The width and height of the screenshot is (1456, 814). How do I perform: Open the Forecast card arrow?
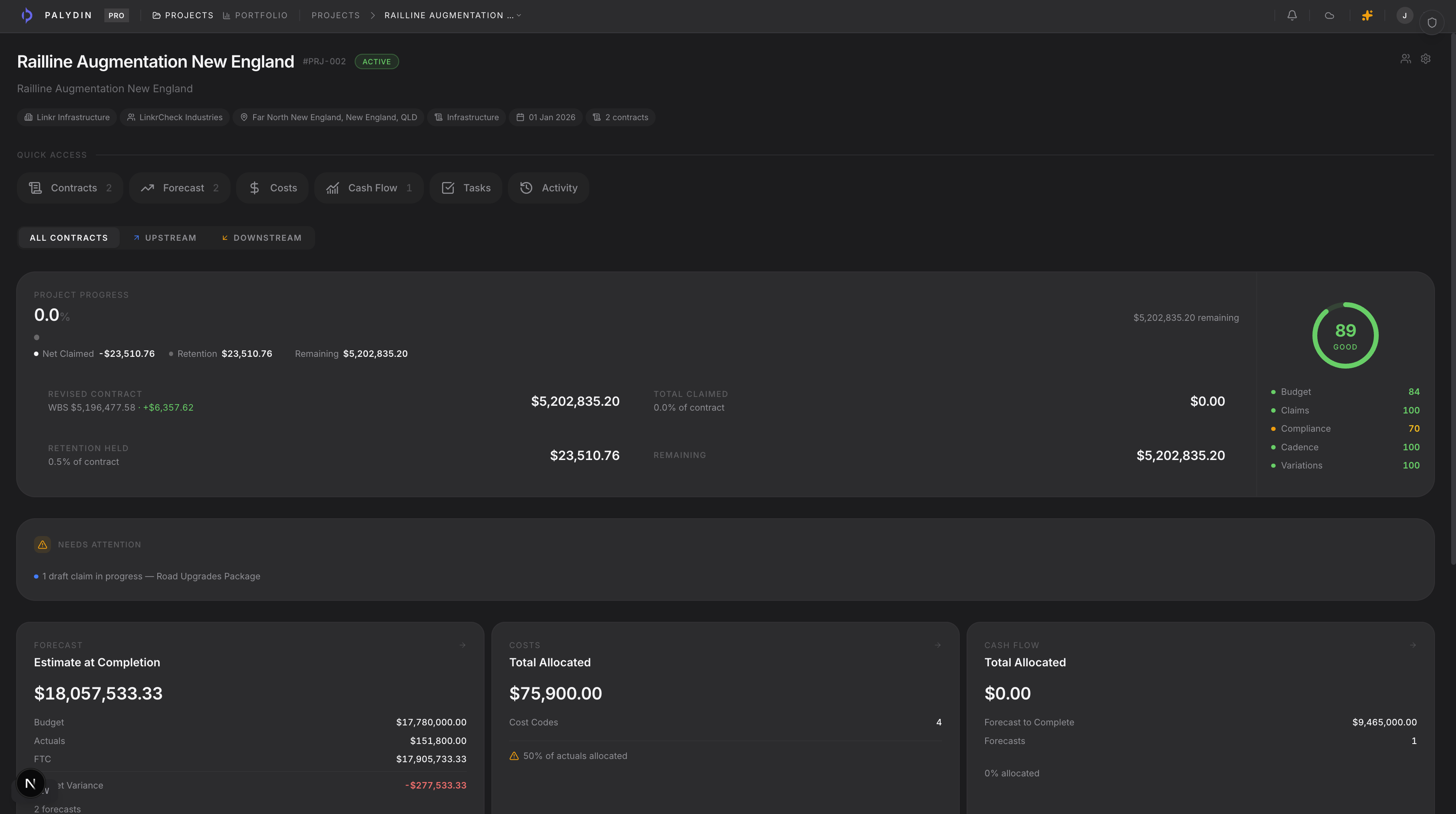pyautogui.click(x=462, y=644)
